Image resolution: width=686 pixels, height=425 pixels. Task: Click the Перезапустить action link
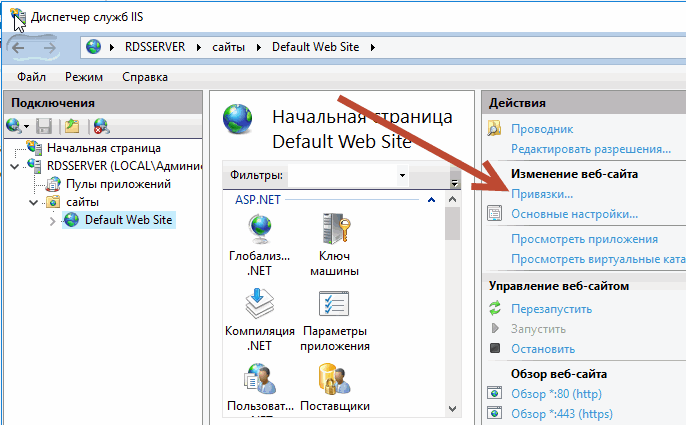(x=551, y=308)
